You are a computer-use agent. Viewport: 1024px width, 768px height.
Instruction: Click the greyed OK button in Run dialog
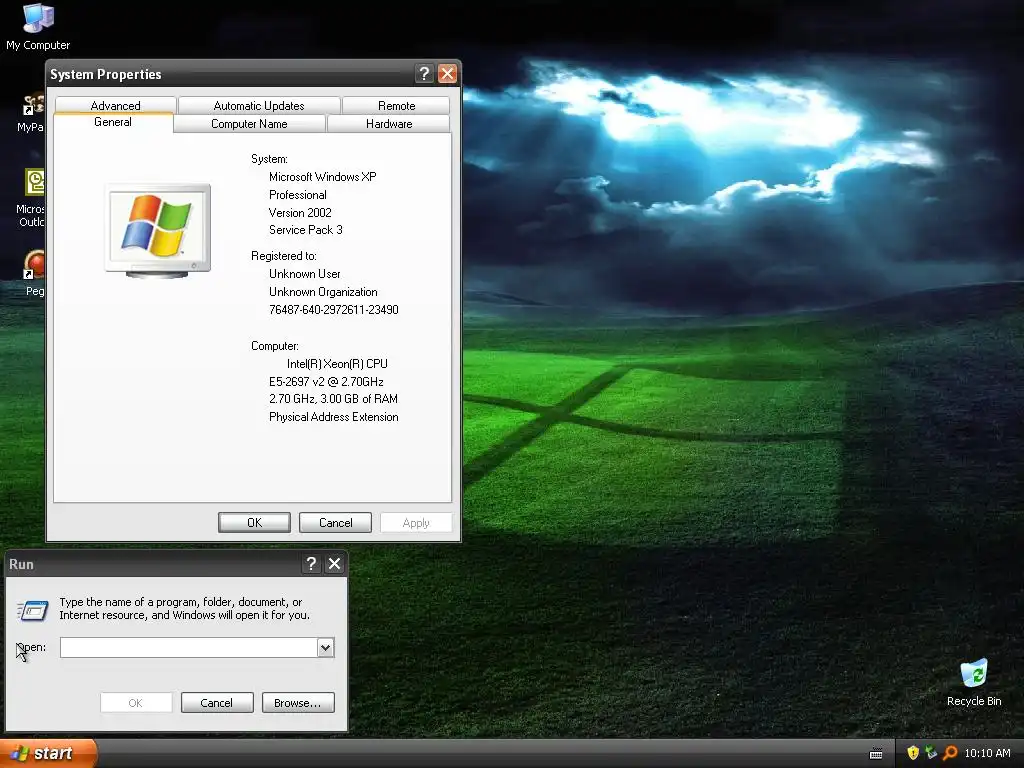pyautogui.click(x=136, y=703)
